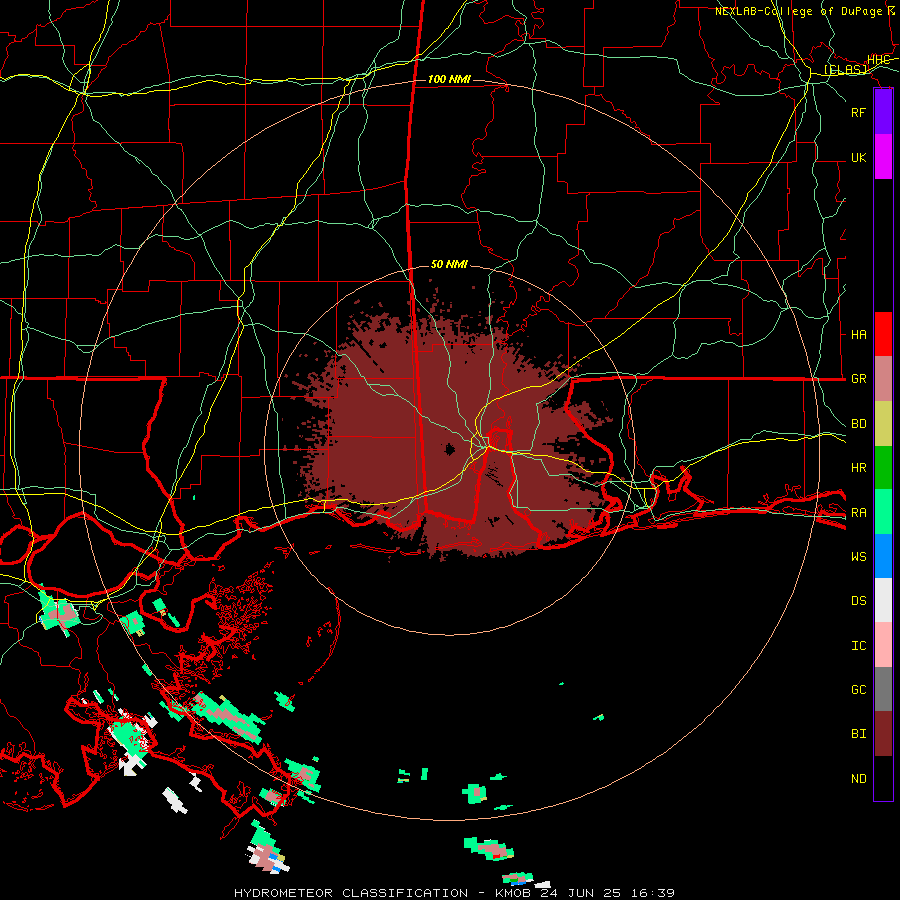Click the HA legend label

[859, 334]
